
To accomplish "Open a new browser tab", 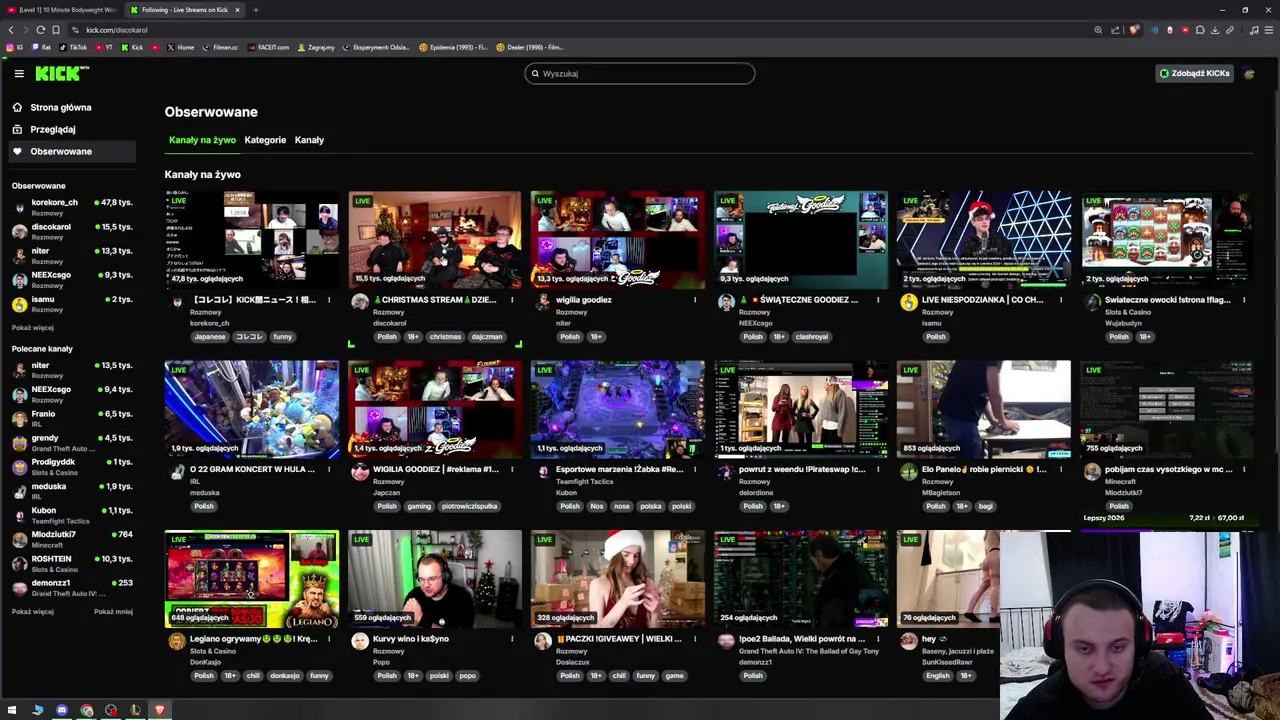I will pos(256,10).
